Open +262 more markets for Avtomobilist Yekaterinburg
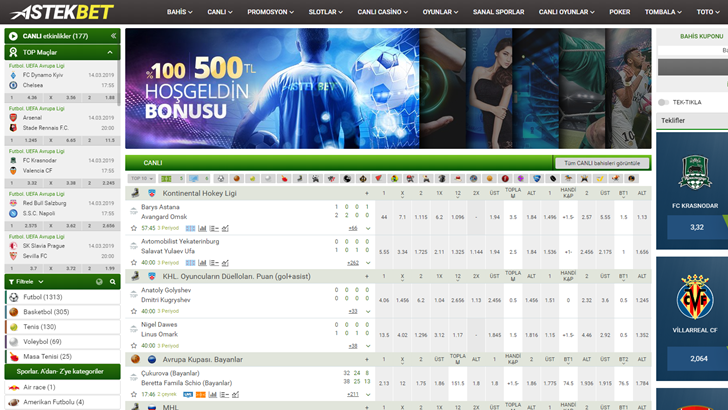The image size is (728, 410). [353, 263]
